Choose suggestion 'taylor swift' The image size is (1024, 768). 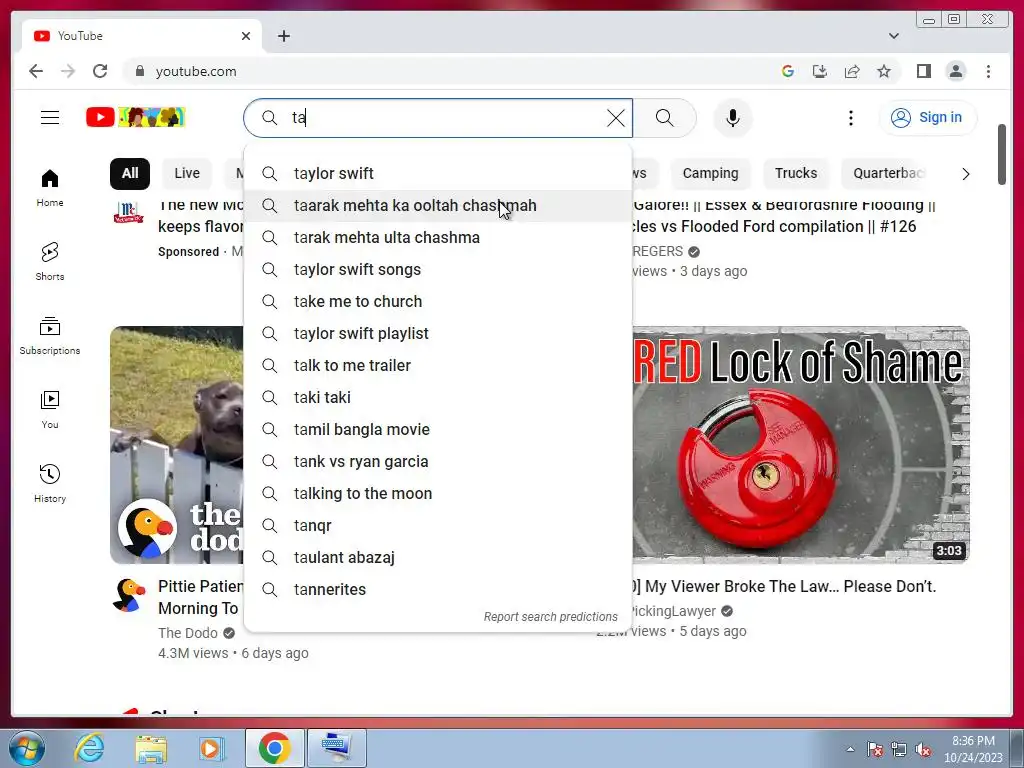[438, 174]
